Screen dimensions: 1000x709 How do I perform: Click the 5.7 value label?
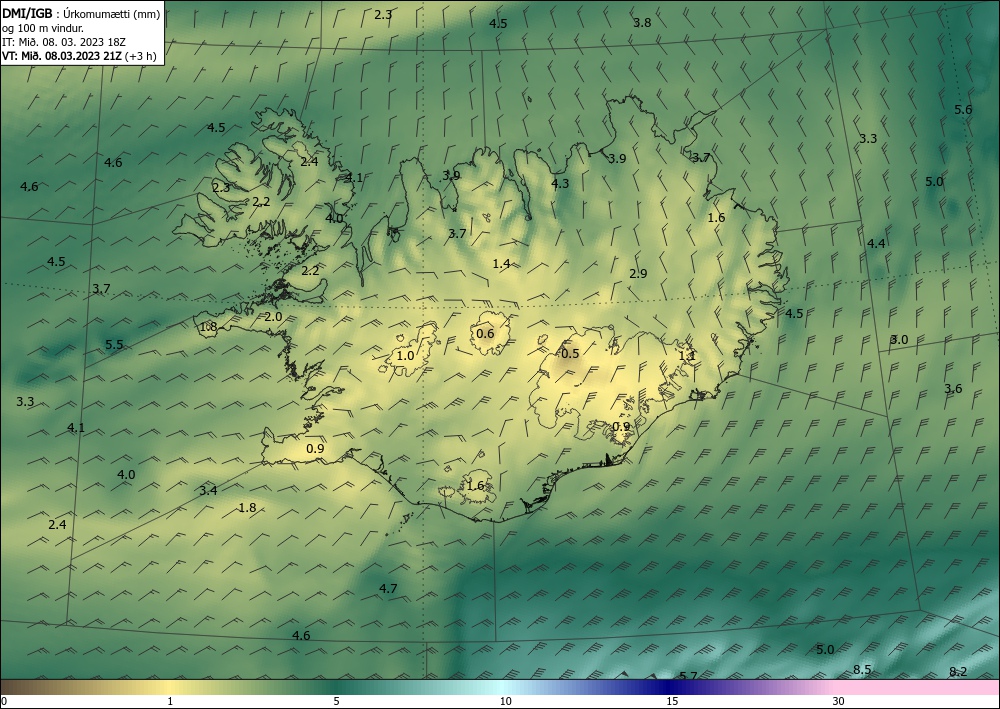(x=688, y=676)
